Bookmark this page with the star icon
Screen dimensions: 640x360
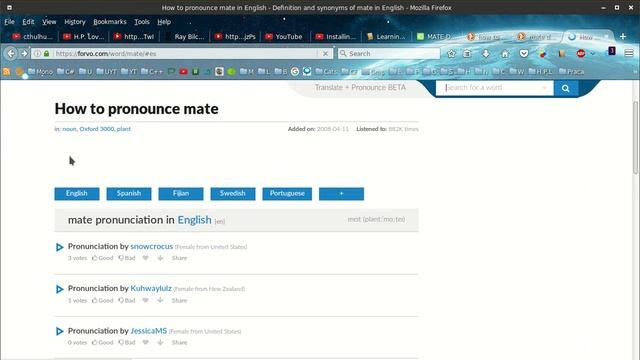pos(451,53)
